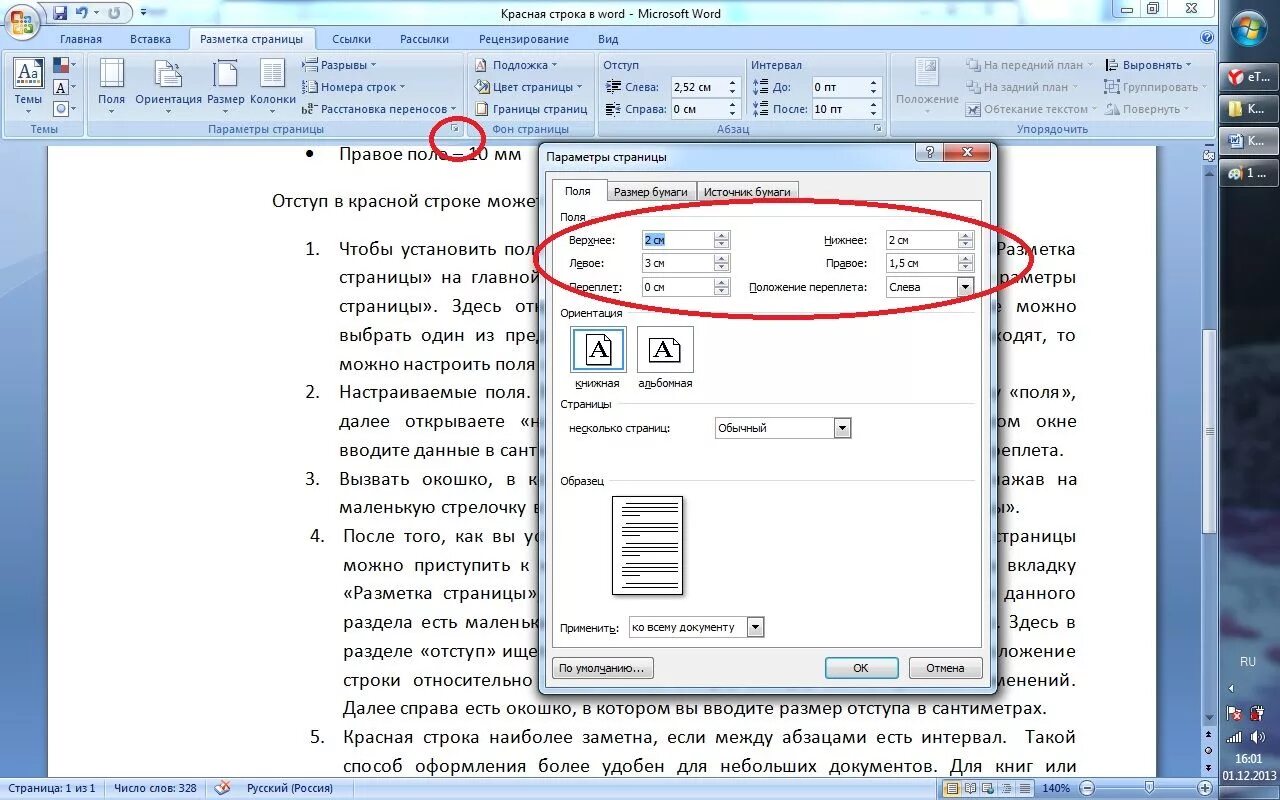Click Границы страниц page borders
Image resolution: width=1280 pixels, height=800 pixels.
click(x=531, y=109)
